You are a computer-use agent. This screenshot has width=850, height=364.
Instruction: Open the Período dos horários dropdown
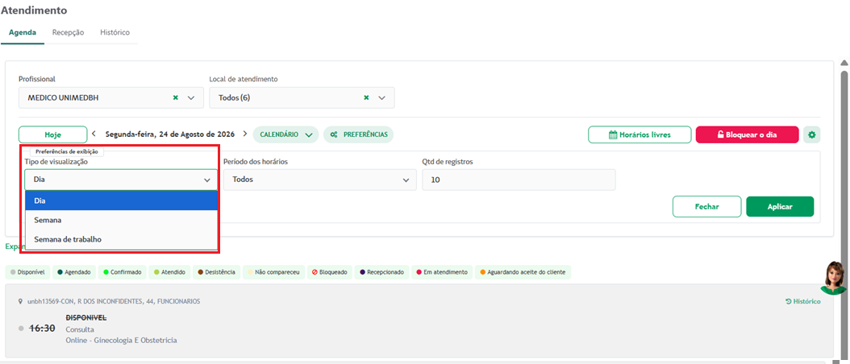pyautogui.click(x=320, y=180)
